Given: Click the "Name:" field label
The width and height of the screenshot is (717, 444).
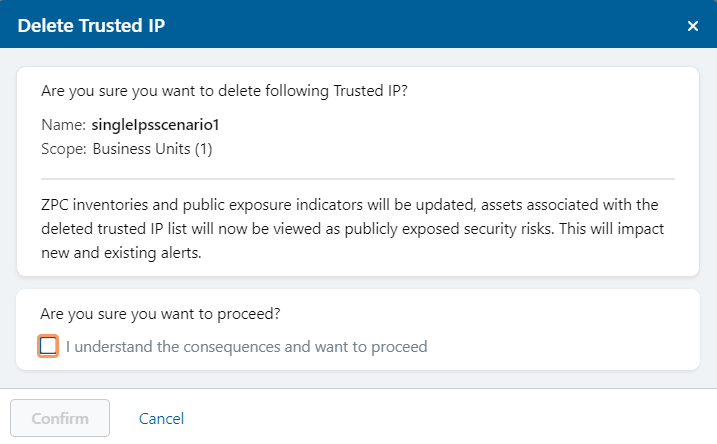Looking at the screenshot, I should pyautogui.click(x=63, y=126).
